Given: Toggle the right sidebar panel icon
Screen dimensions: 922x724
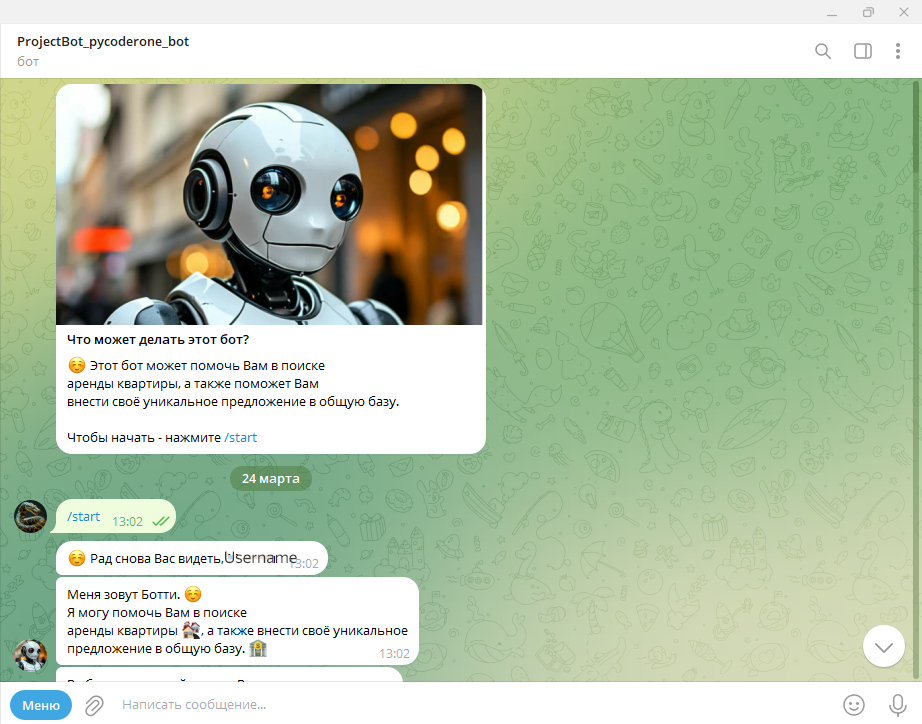Looking at the screenshot, I should pos(863,51).
